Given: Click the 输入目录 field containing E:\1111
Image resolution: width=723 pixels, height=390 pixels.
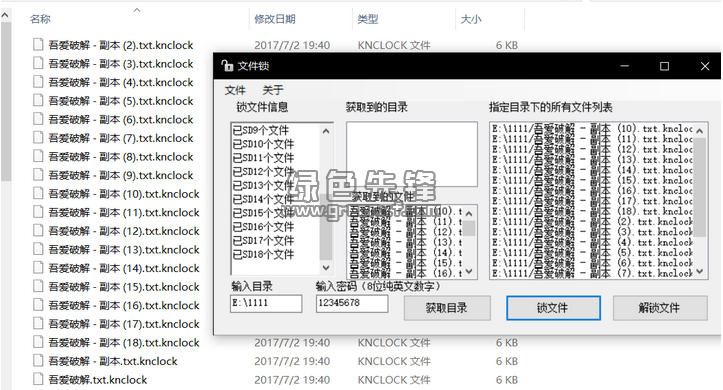Looking at the screenshot, I should point(266,303).
